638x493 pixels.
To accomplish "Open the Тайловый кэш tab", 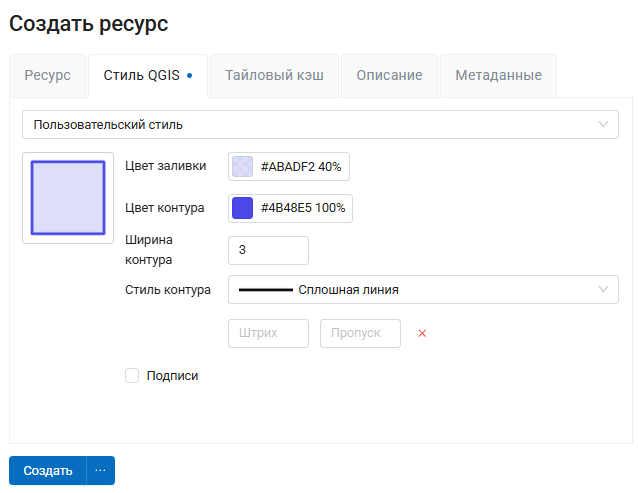I will 274,75.
